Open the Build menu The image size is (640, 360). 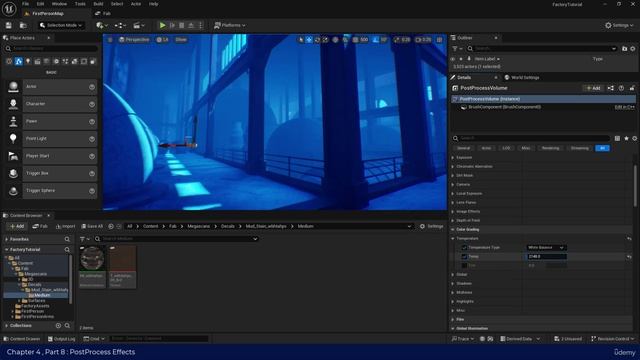point(98,4)
